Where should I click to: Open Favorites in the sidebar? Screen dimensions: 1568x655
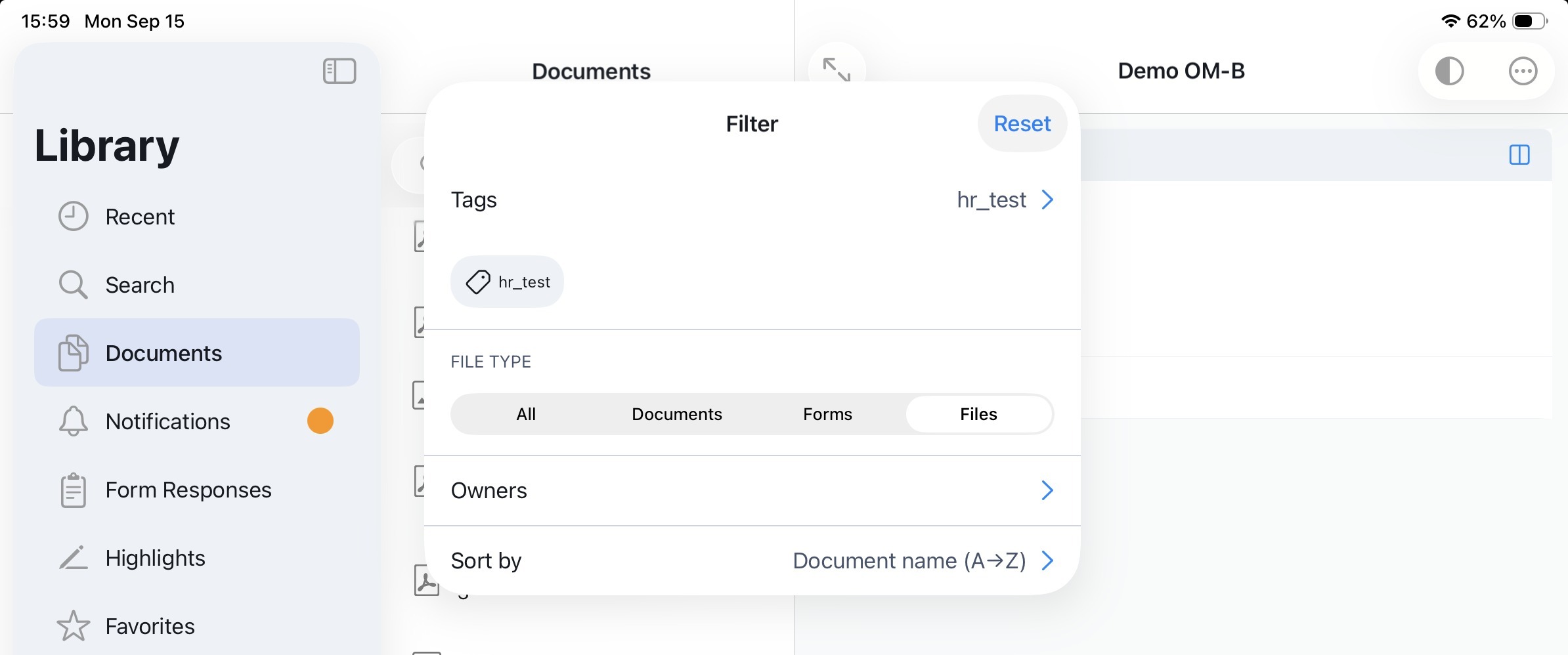point(197,626)
